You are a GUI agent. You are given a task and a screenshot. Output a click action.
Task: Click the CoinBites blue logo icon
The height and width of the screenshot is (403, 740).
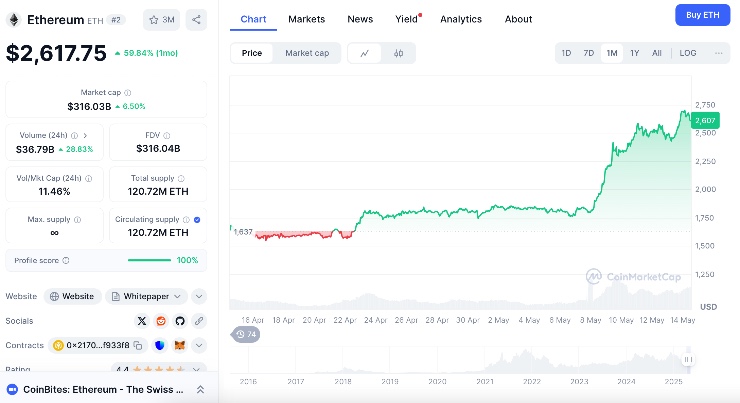click(x=12, y=390)
